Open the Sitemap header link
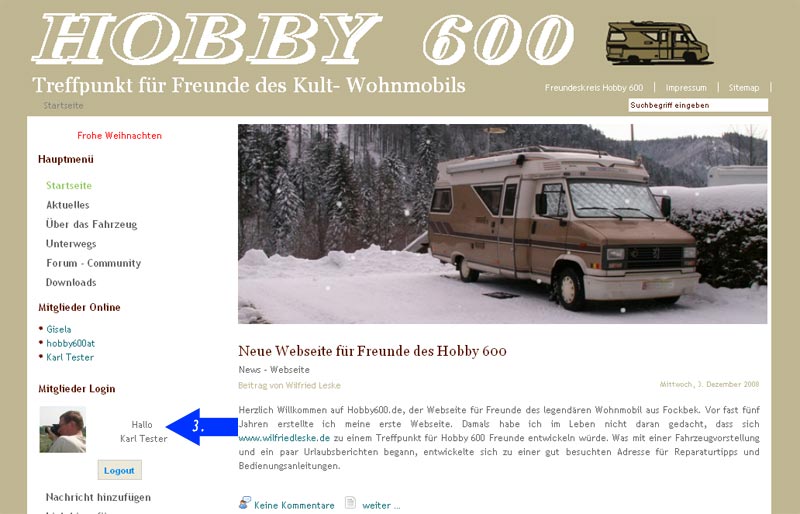The width and height of the screenshot is (800, 514). 743,88
